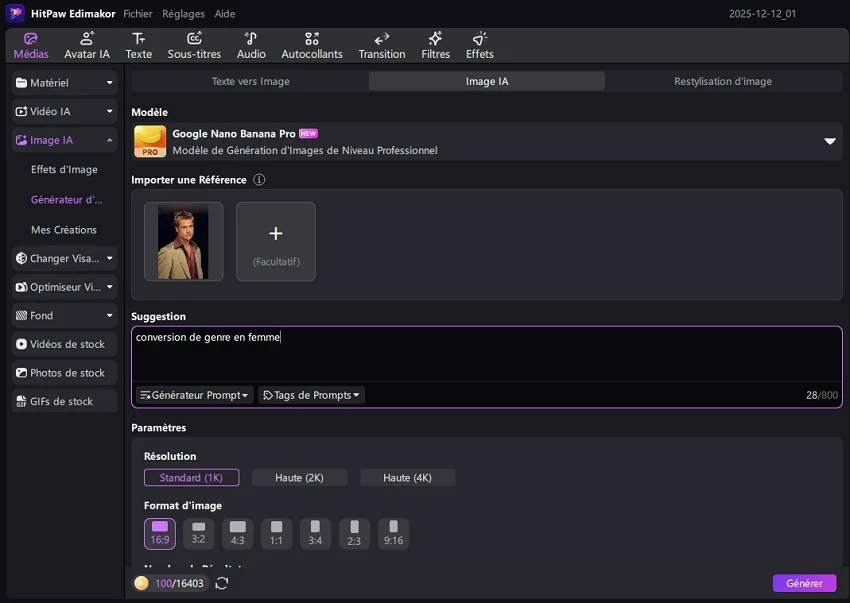This screenshot has height=603, width=850.
Task: Select Haute (2K) resolution
Action: click(300, 478)
